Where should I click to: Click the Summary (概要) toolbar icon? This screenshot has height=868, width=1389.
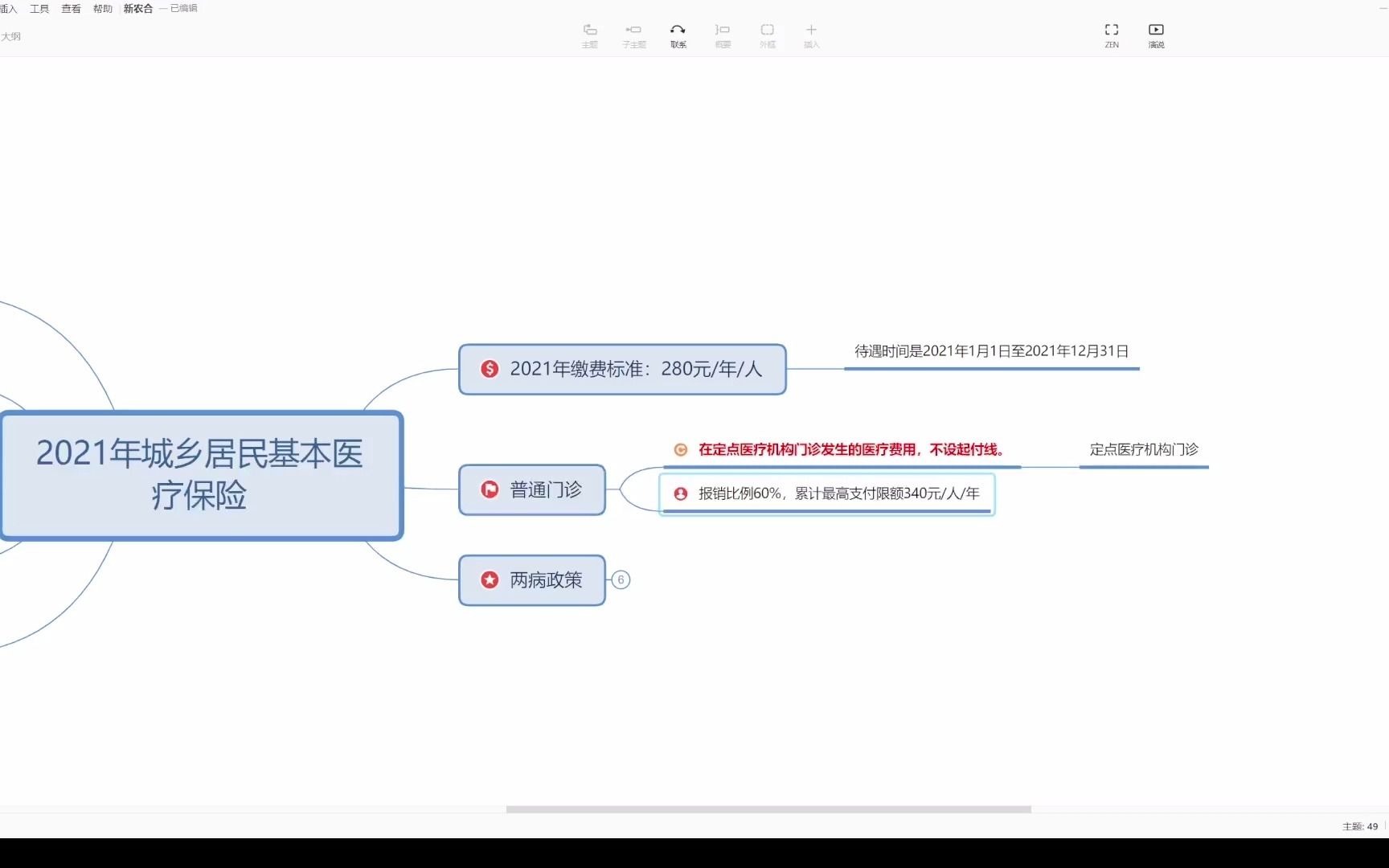coord(723,35)
